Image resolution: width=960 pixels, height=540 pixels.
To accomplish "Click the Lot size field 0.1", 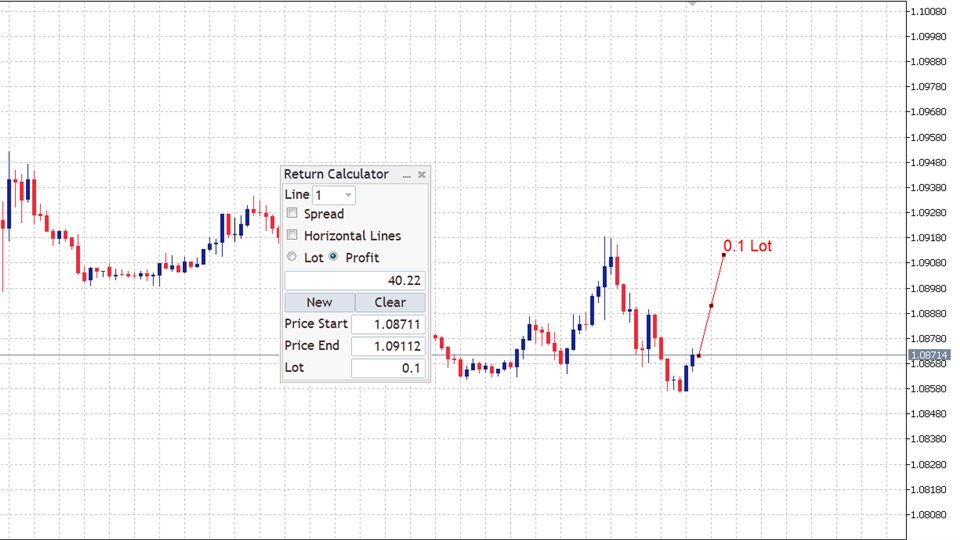I will (388, 368).
